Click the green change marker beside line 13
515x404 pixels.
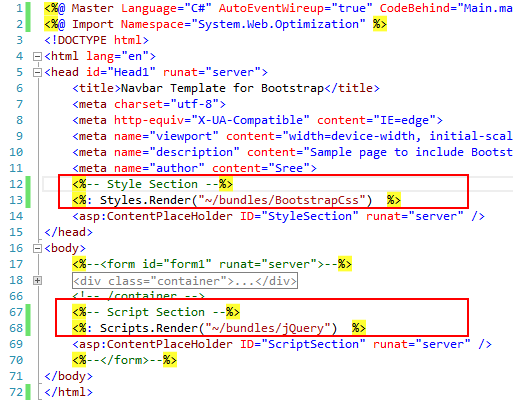point(28,200)
